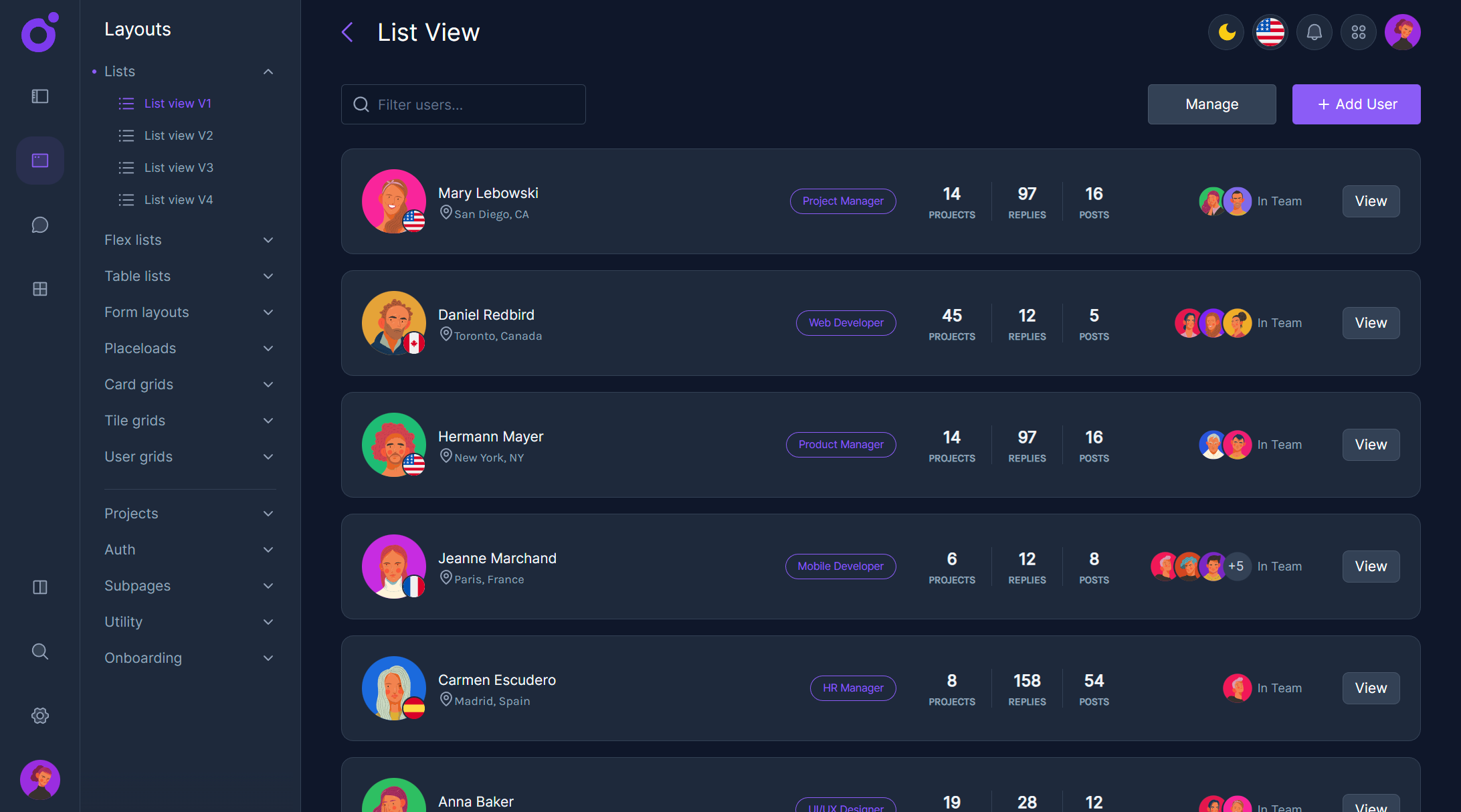Viewport: 1461px width, 812px height.
Task: Toggle dark mode with the moon icon
Action: click(1226, 31)
